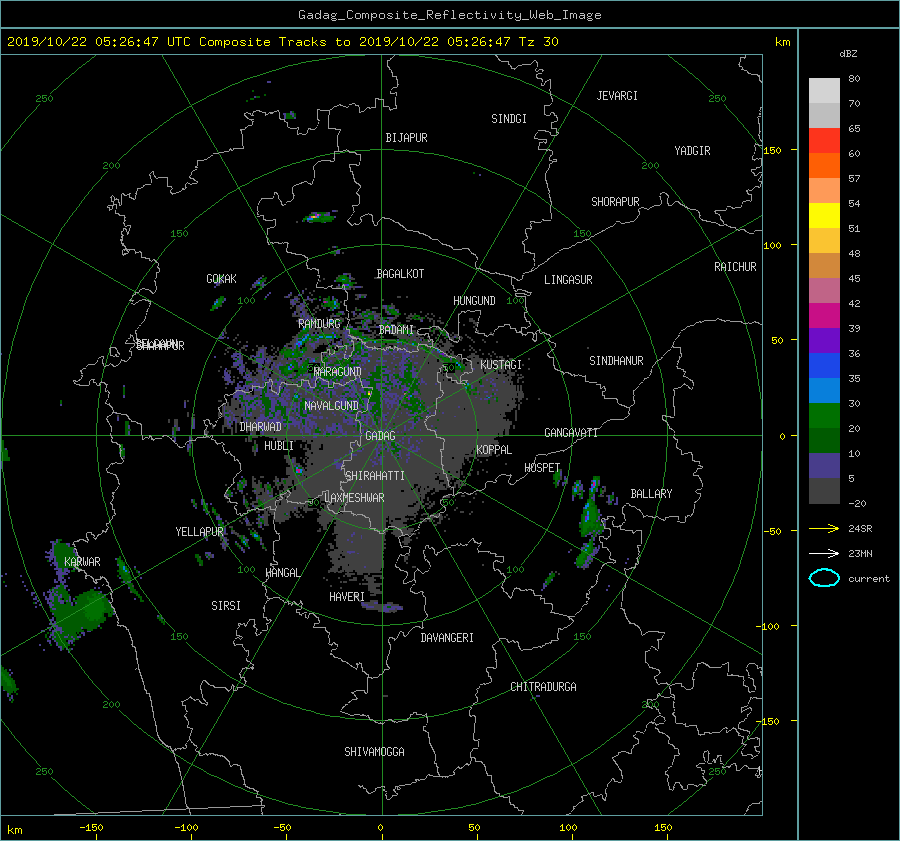
Task: Click the white 23MN arrow legend icon
Action: tap(824, 553)
